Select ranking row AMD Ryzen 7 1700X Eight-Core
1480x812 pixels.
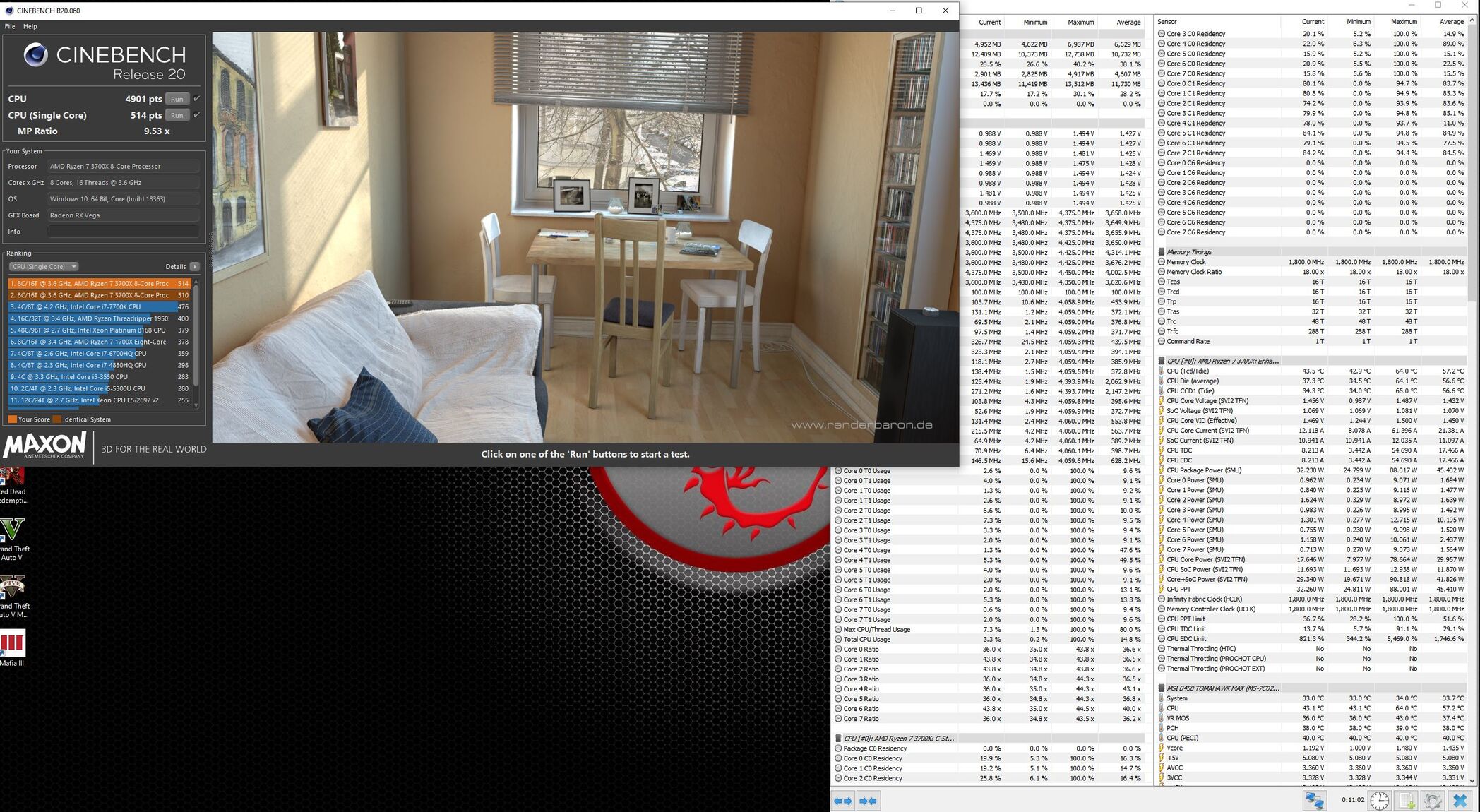(x=100, y=342)
